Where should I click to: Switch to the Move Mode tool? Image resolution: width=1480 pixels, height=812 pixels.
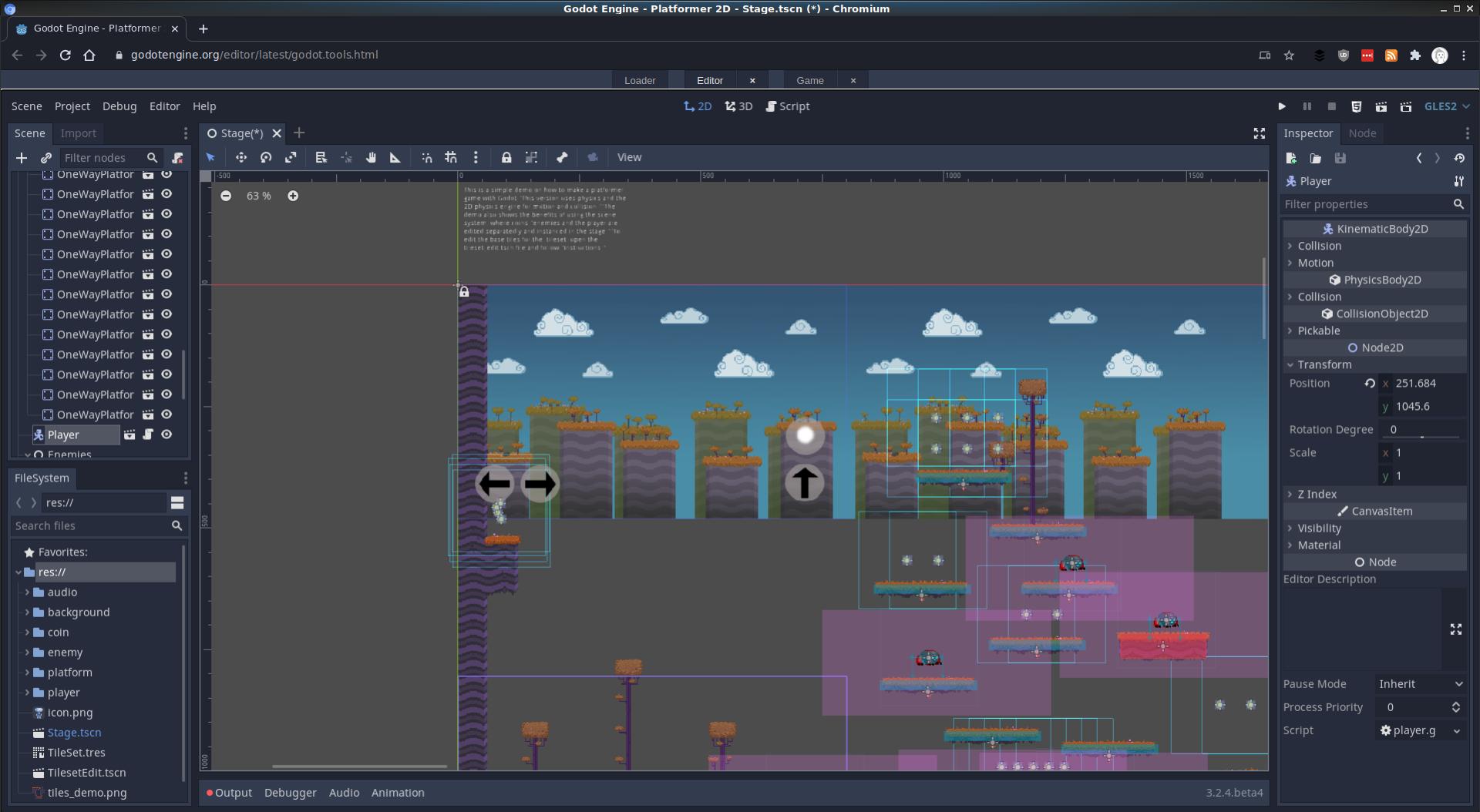(x=241, y=157)
